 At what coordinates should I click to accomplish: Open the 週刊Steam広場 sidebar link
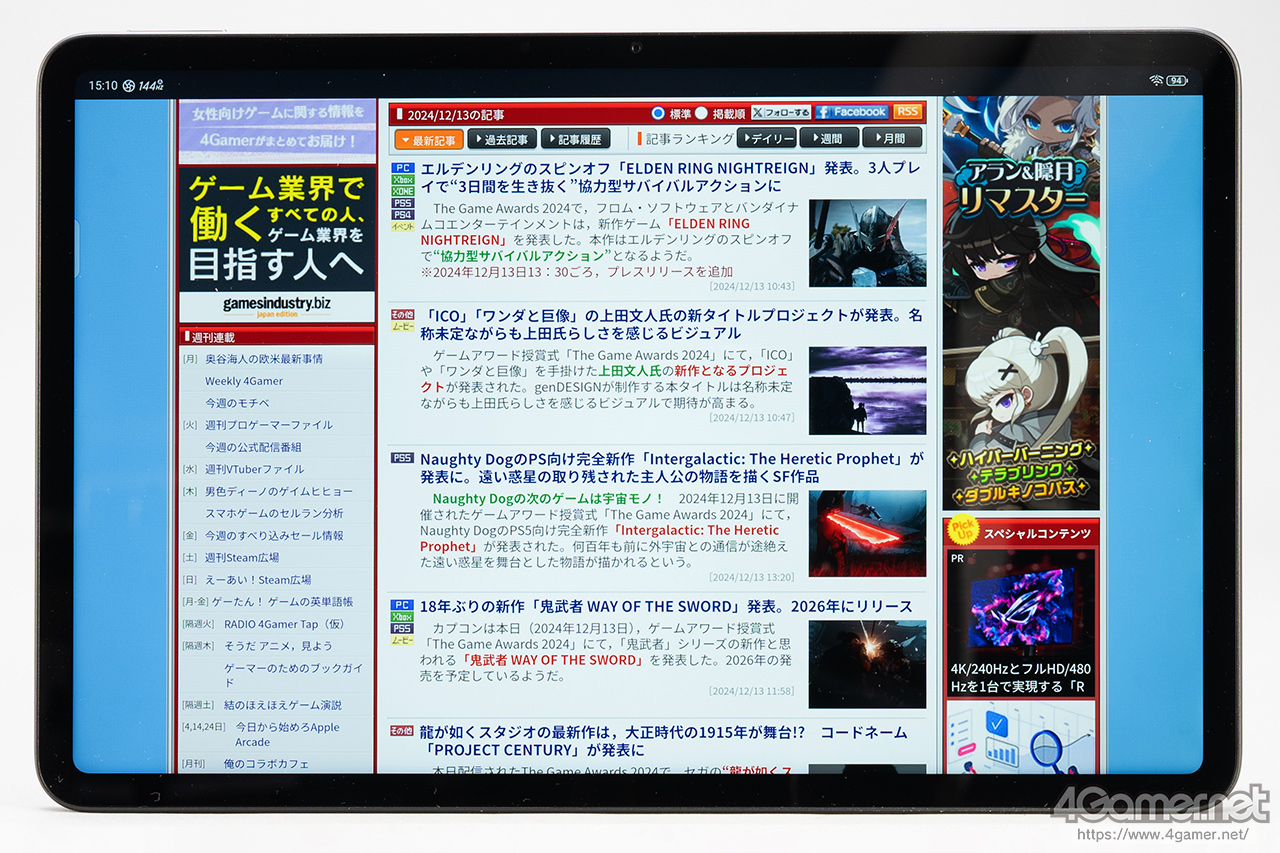(242, 558)
